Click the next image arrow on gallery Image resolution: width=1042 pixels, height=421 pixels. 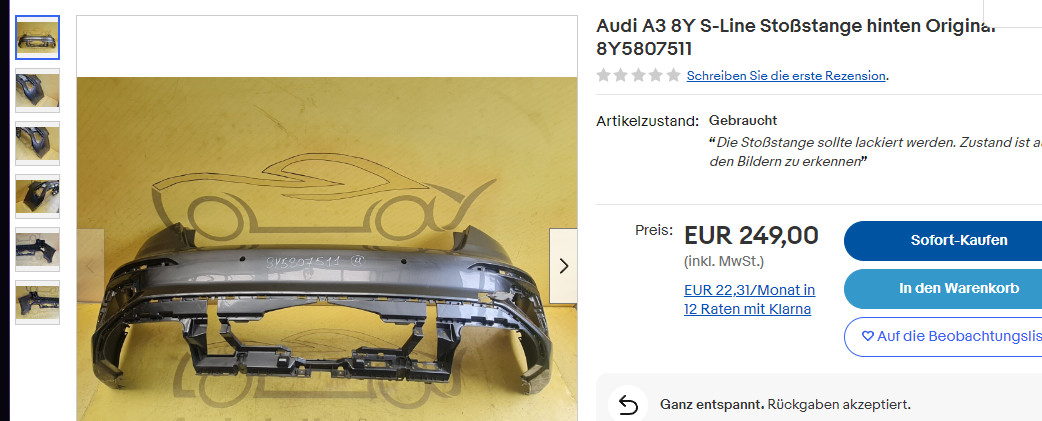tap(564, 266)
